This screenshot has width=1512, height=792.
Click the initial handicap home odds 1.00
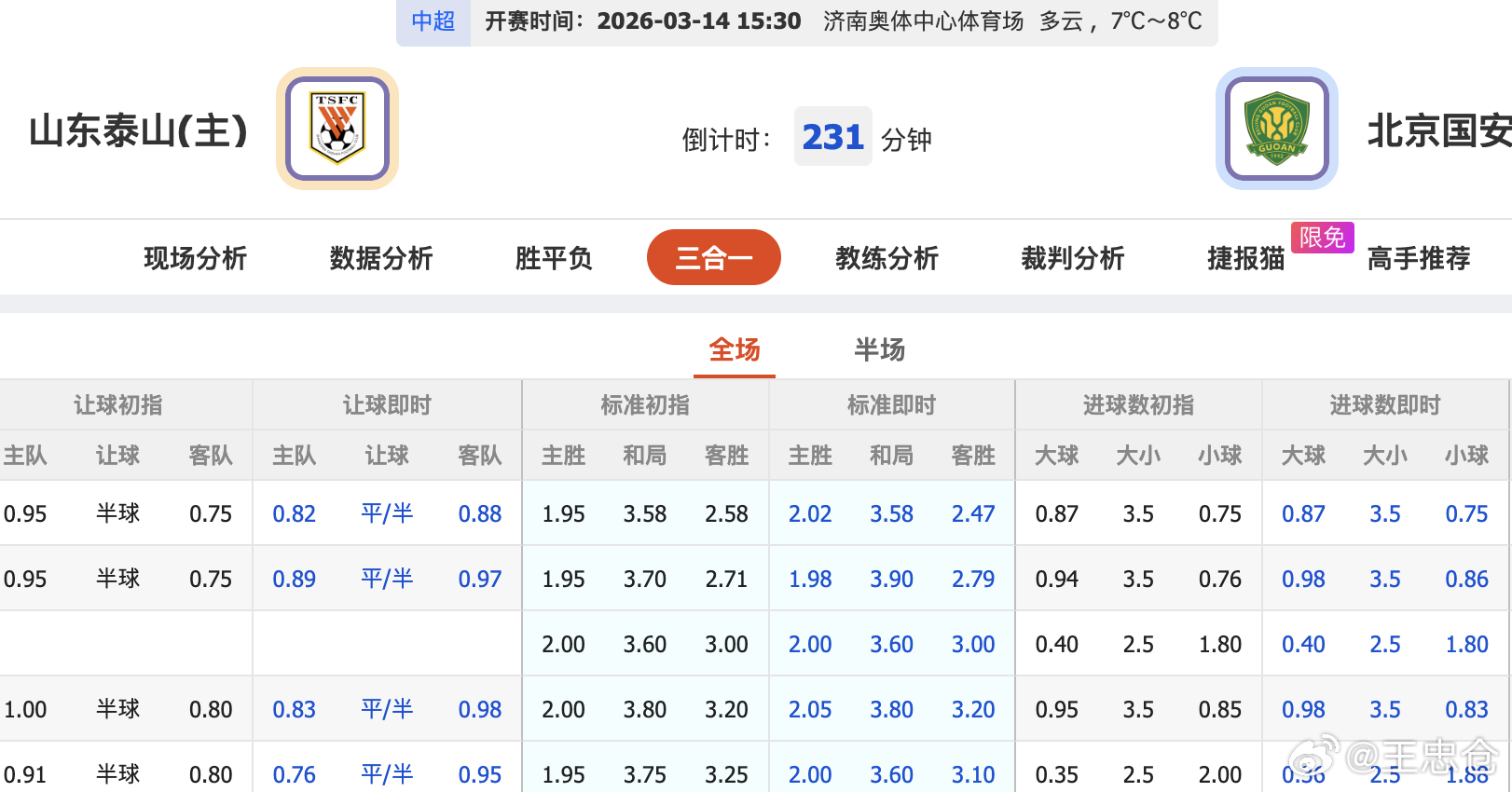[x=25, y=710]
